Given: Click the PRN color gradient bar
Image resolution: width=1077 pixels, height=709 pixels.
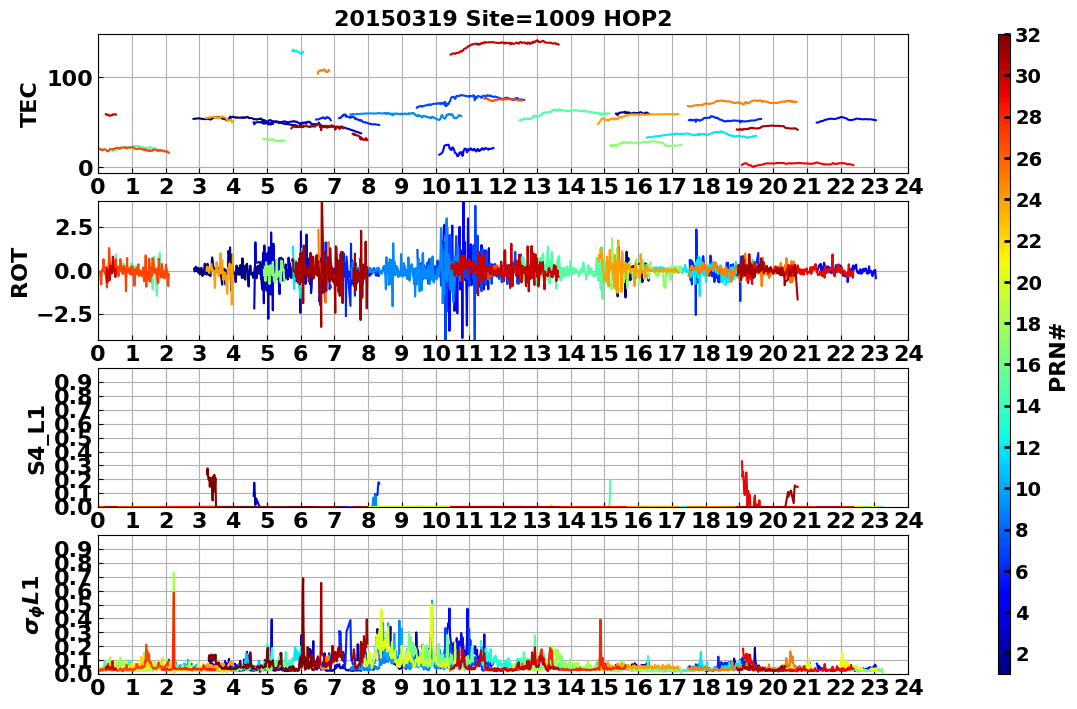Looking at the screenshot, I should [x=1004, y=354].
